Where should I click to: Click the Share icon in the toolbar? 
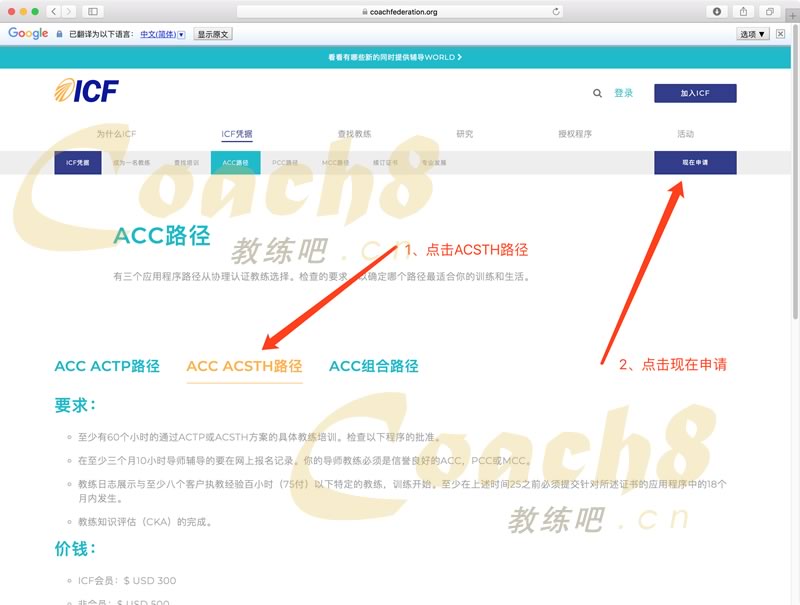click(x=744, y=11)
